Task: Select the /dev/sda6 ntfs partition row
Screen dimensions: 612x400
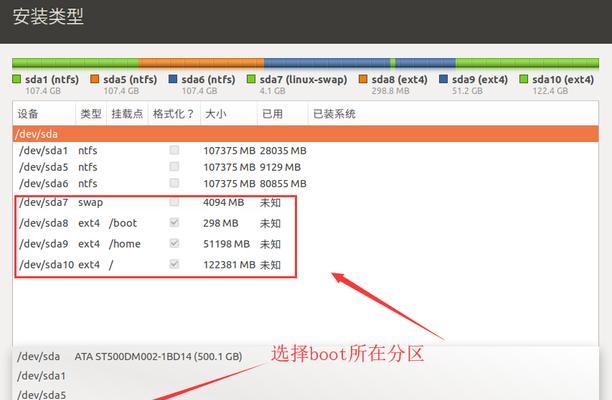Action: 305,183
